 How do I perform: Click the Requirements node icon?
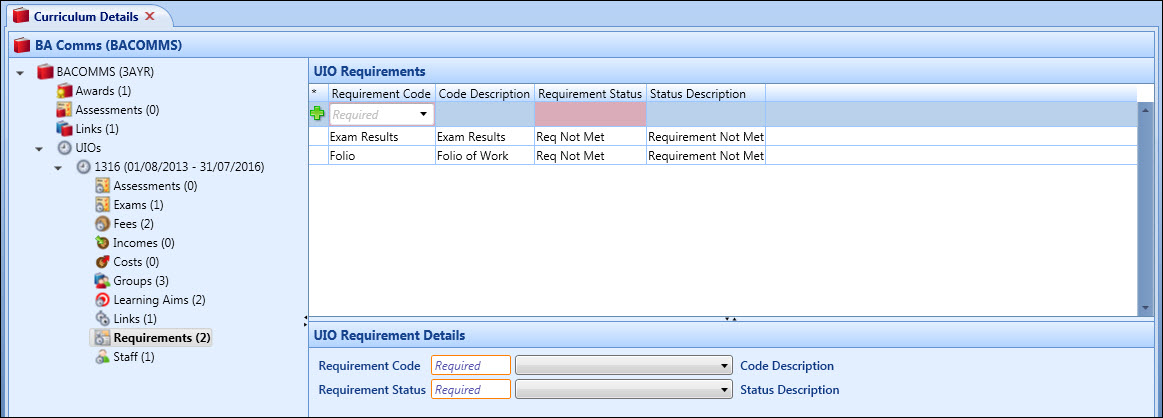click(102, 338)
